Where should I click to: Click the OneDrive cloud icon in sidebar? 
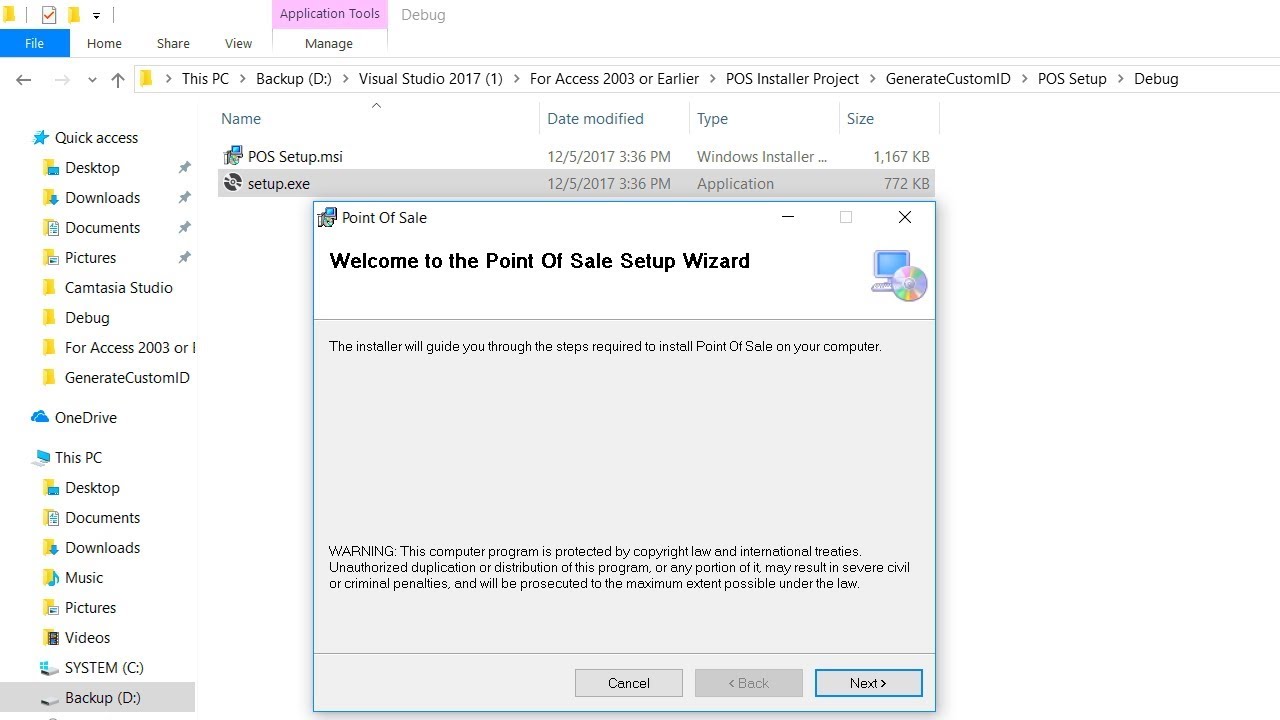pyautogui.click(x=40, y=417)
